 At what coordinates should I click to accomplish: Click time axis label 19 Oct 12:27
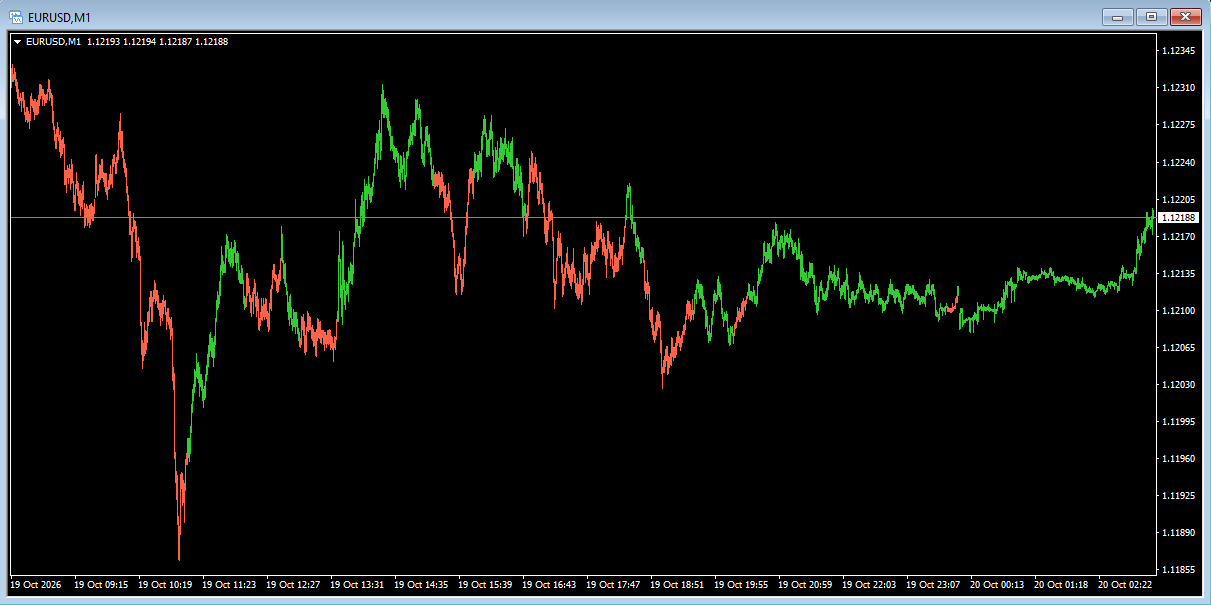click(293, 584)
